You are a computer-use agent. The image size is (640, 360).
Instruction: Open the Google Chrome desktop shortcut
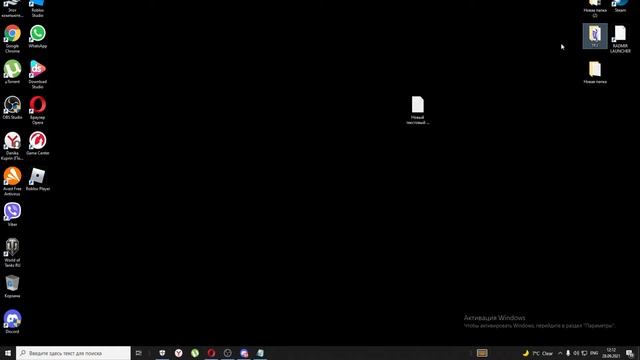[x=12, y=38]
